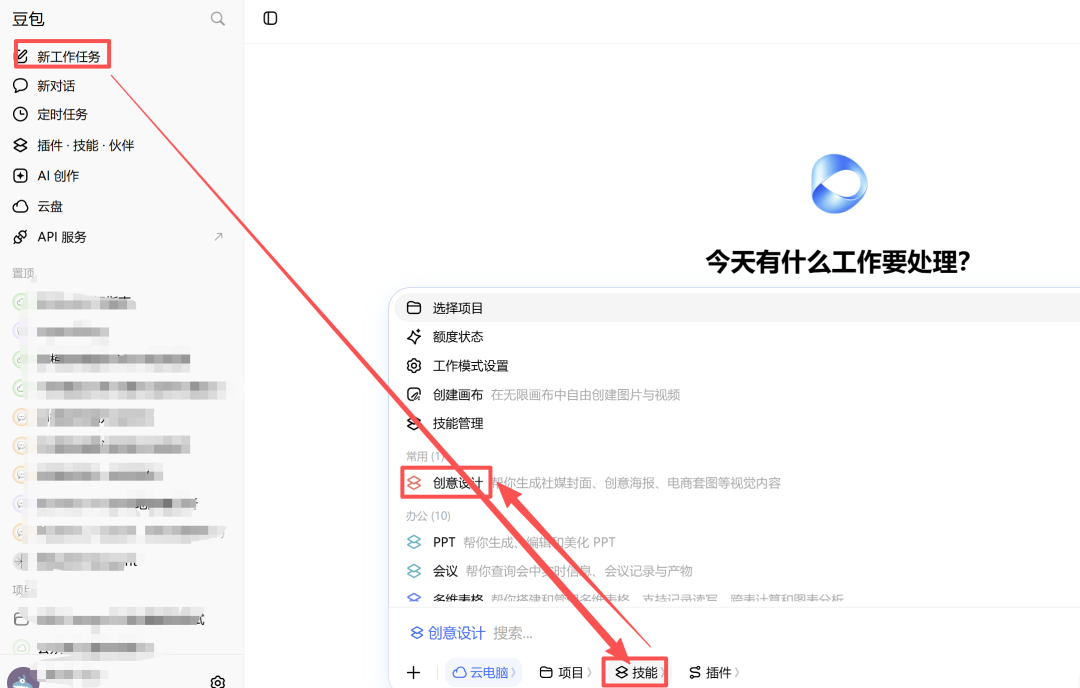1080x688 pixels.
Task: Click the red layers icon beside 创意设计
Action: click(414, 483)
